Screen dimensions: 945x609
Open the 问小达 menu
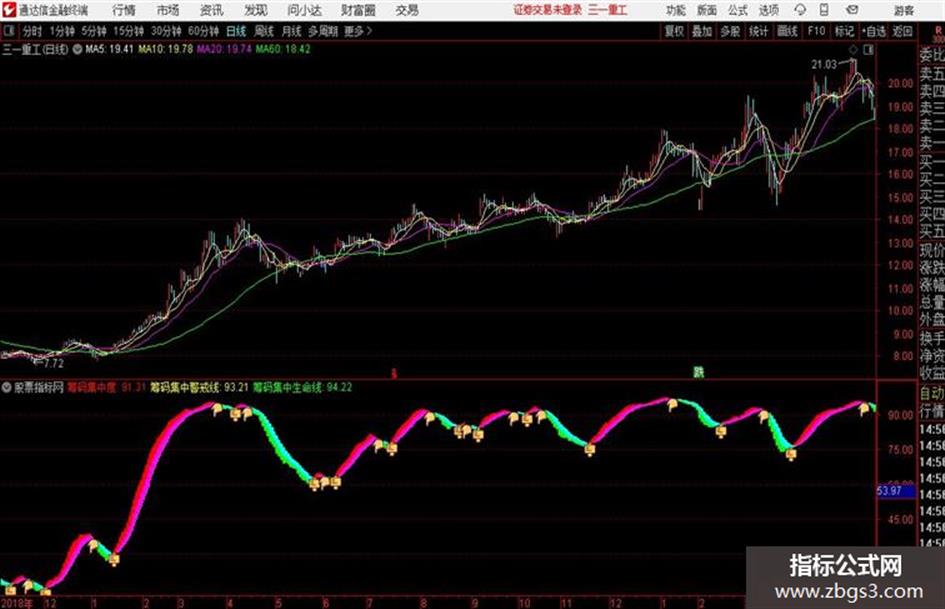304,10
